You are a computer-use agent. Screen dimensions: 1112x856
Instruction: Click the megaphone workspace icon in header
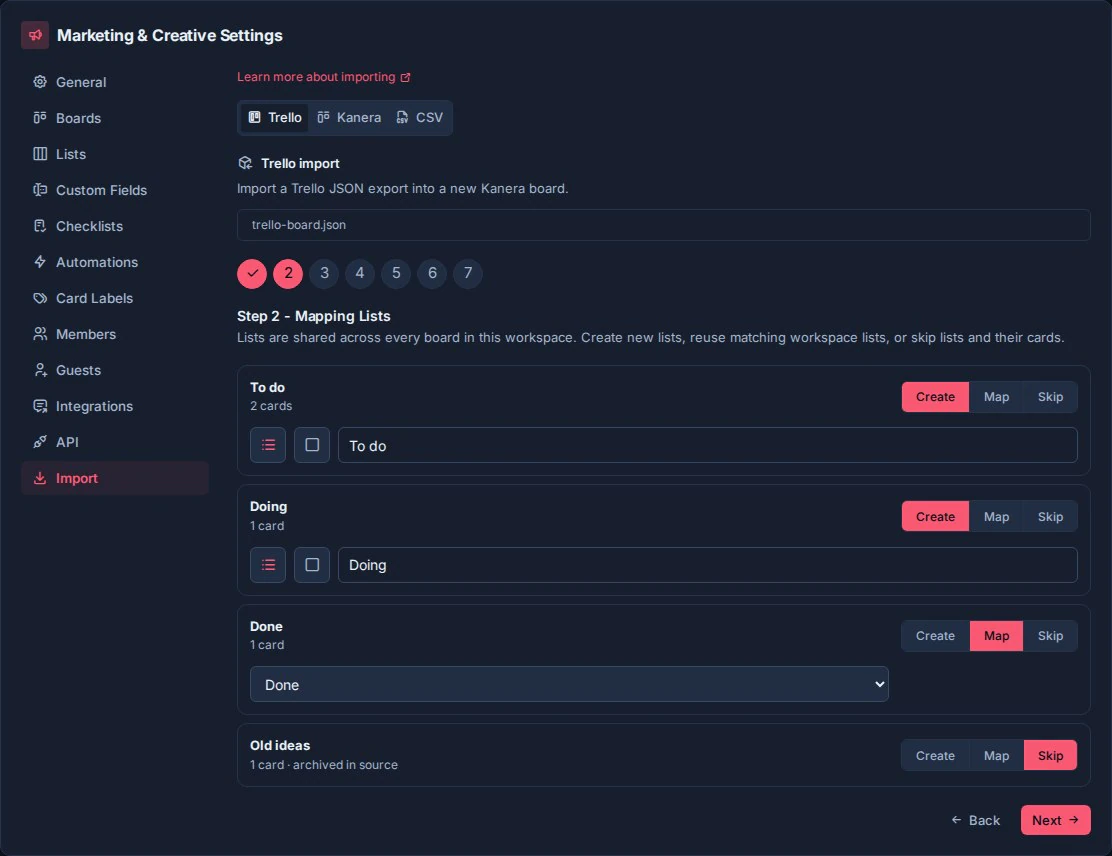(x=35, y=35)
